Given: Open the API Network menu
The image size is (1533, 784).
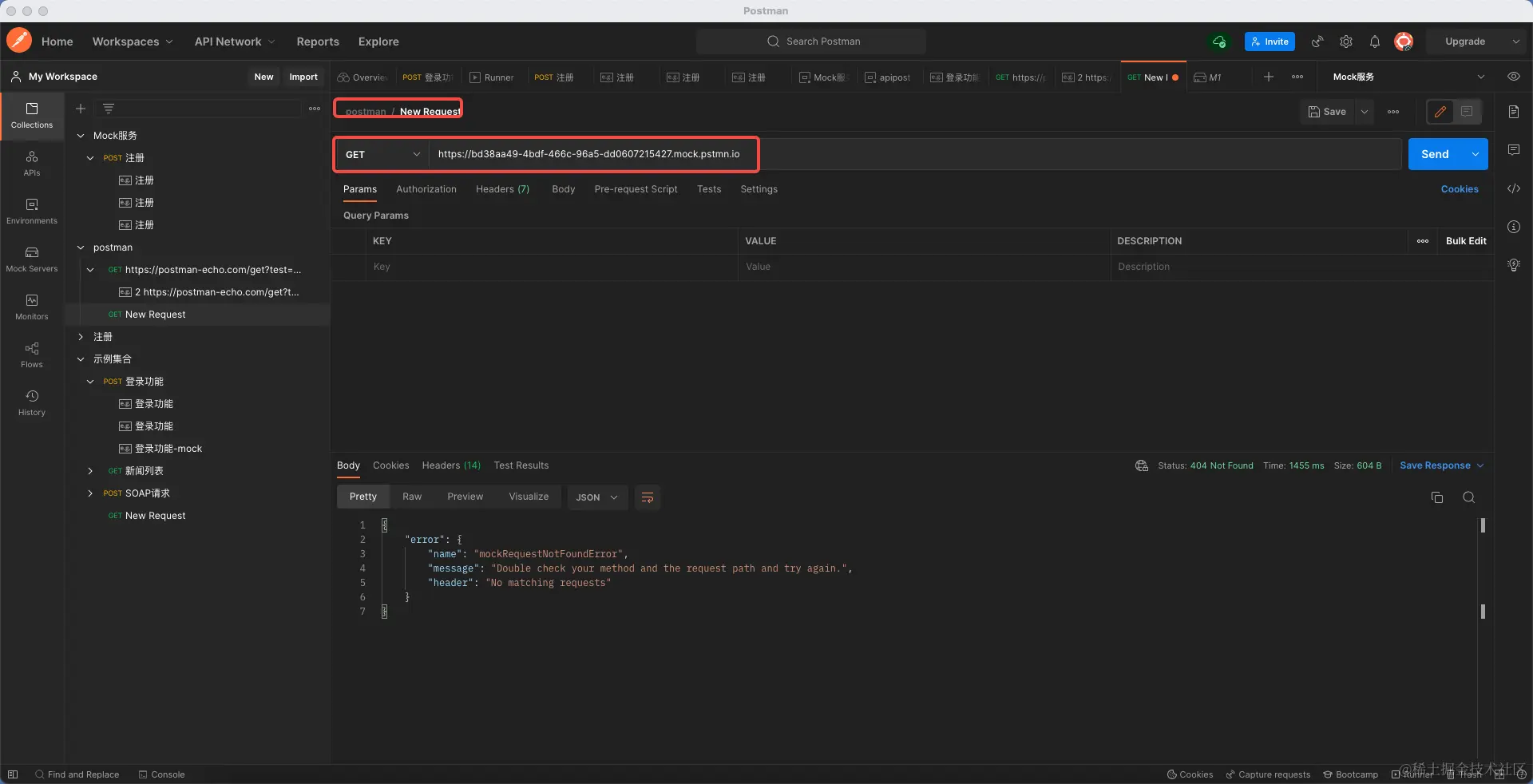Looking at the screenshot, I should tap(235, 42).
